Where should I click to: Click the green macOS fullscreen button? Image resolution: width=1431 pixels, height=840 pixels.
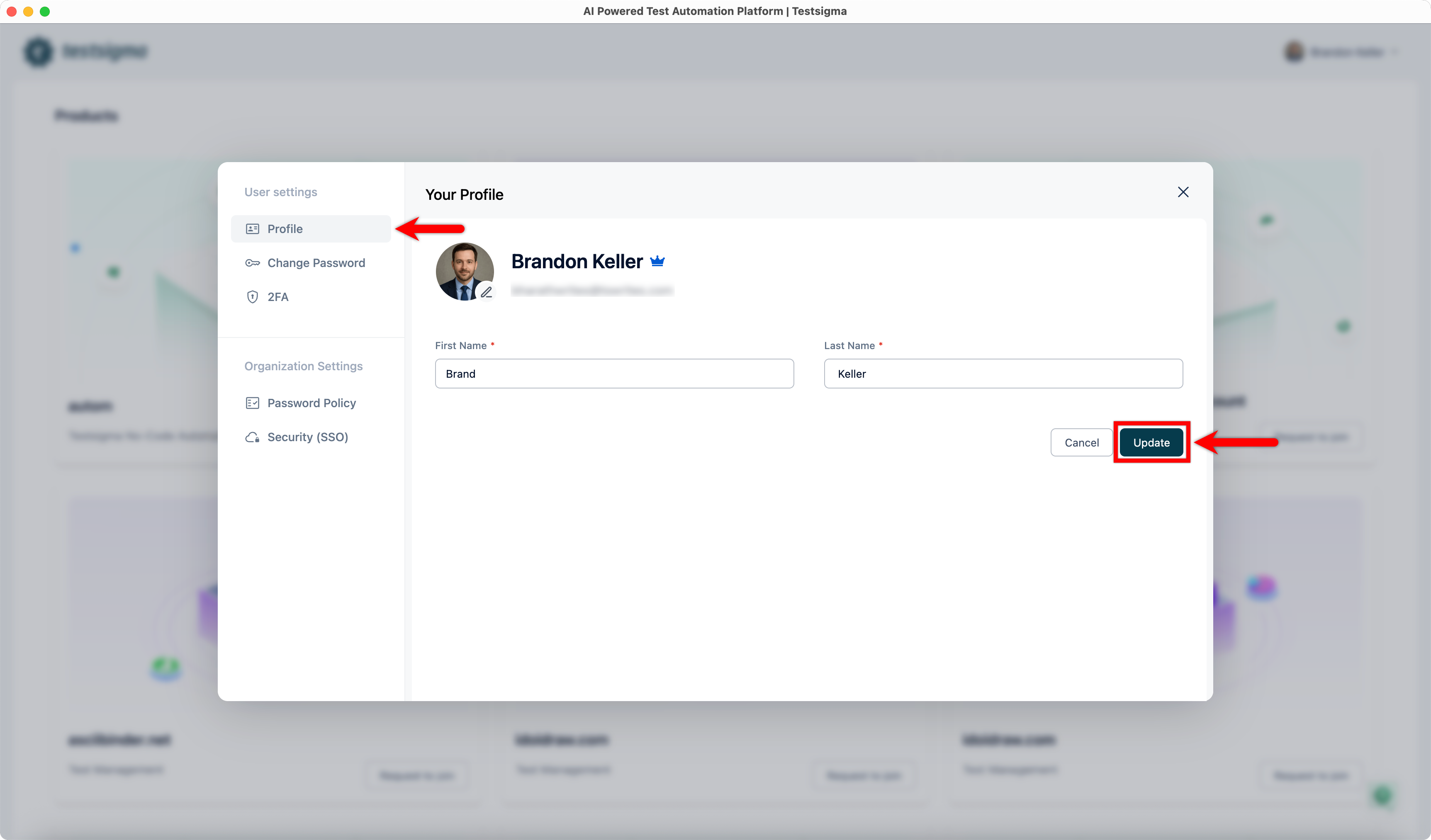[x=45, y=11]
